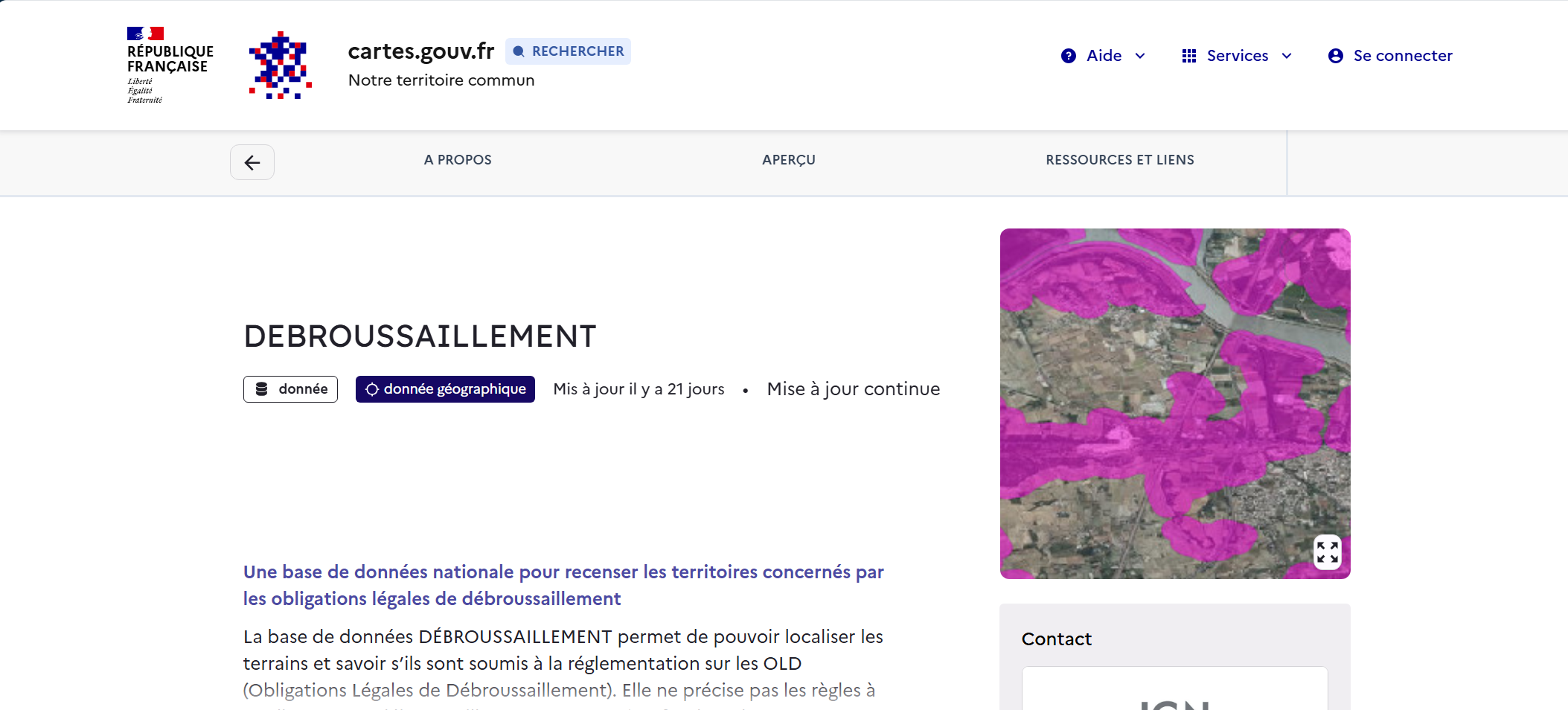Click the Services dropdown chevron

pyautogui.click(x=1287, y=56)
